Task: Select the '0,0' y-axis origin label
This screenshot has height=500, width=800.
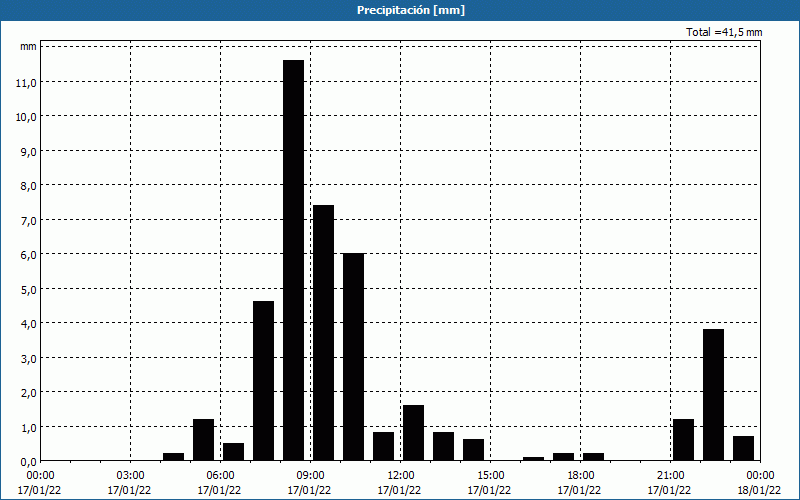Action: coord(29,461)
